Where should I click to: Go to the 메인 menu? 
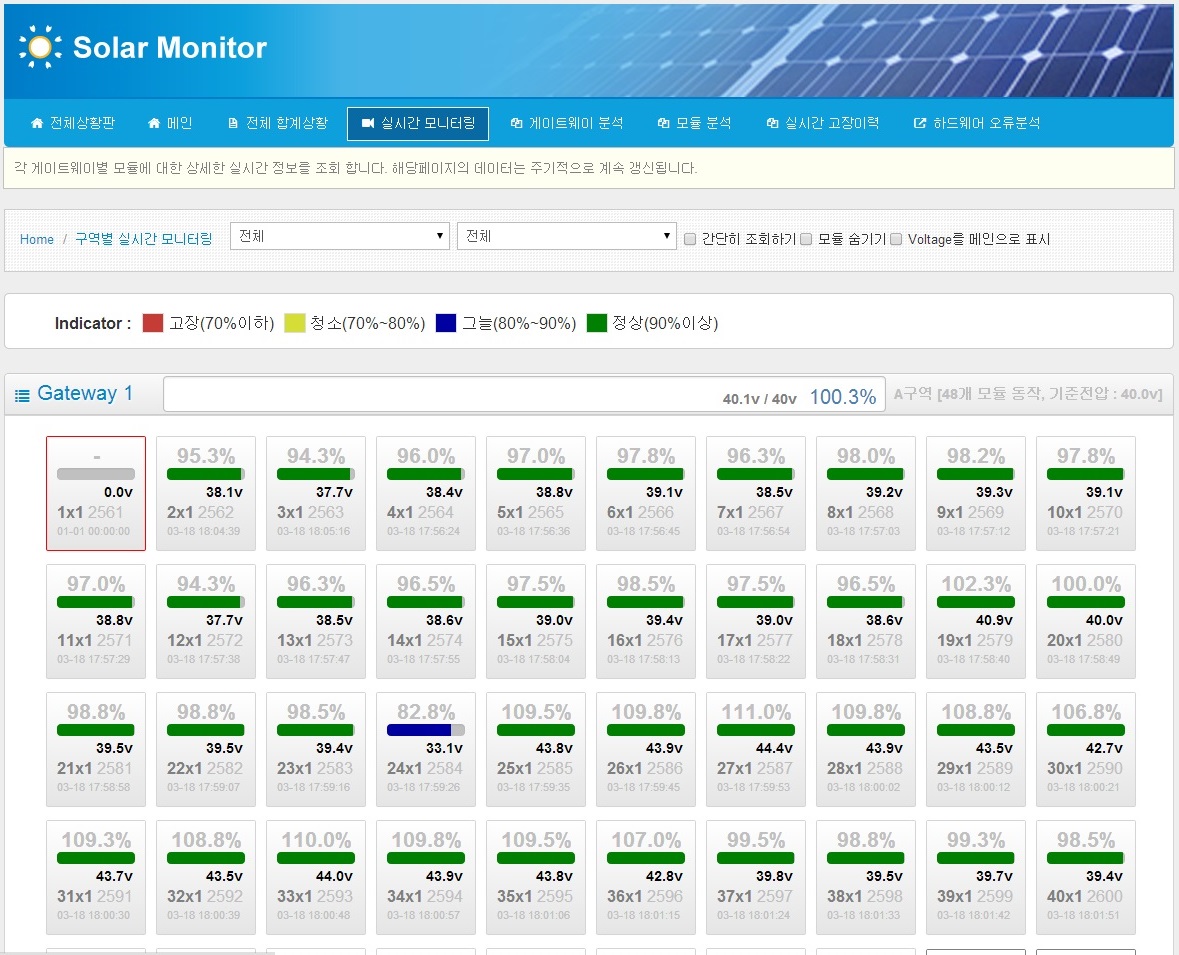point(170,123)
